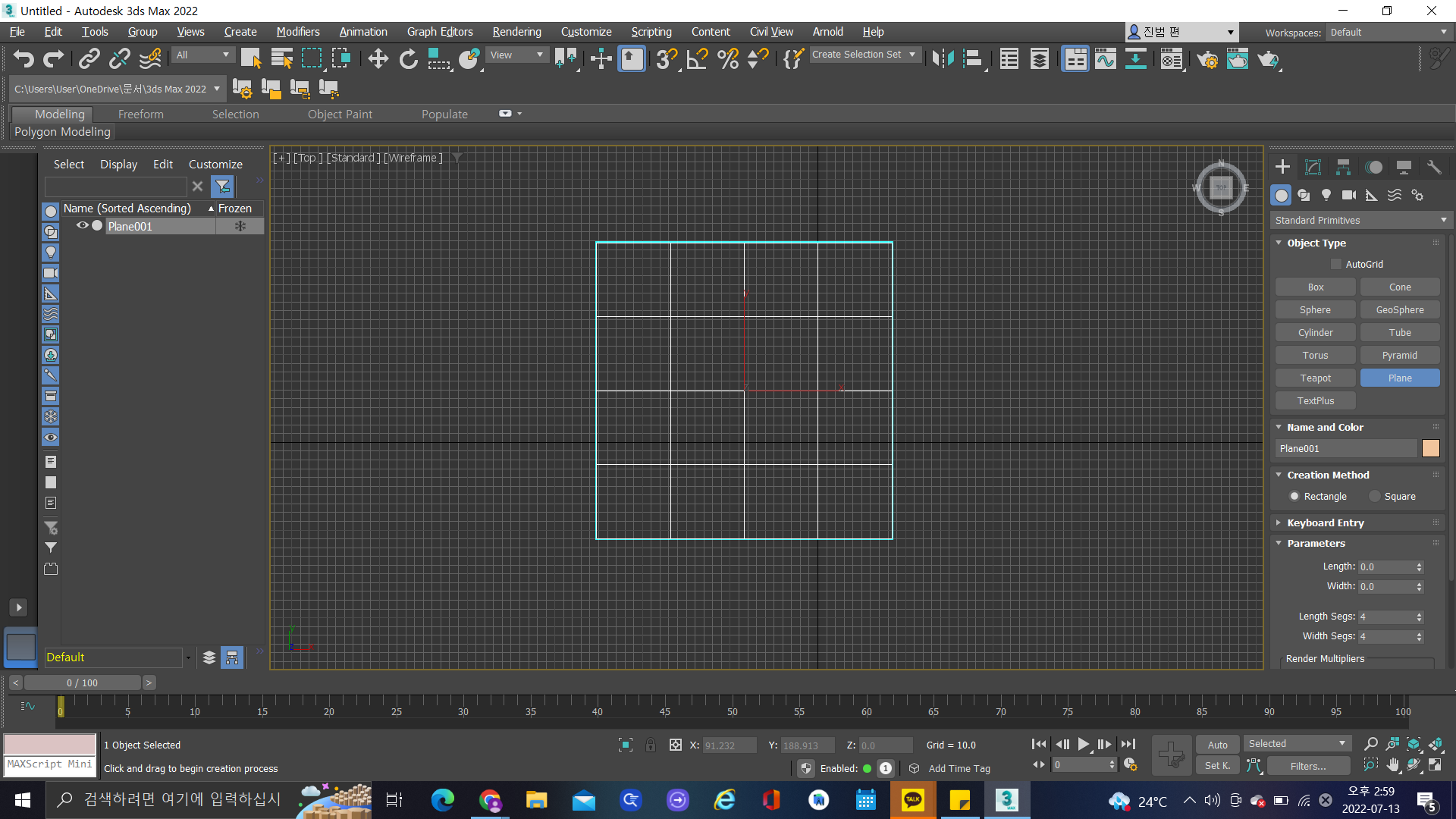Switch to the Freeform ribbon tab
The width and height of the screenshot is (1456, 819).
(x=140, y=114)
